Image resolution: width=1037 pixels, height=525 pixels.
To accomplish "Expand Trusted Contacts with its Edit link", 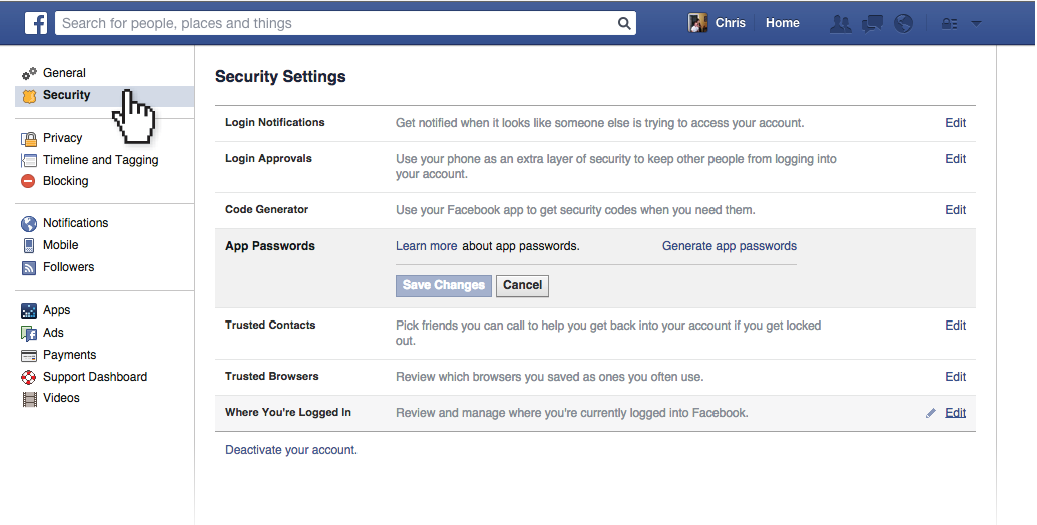I will [x=955, y=325].
